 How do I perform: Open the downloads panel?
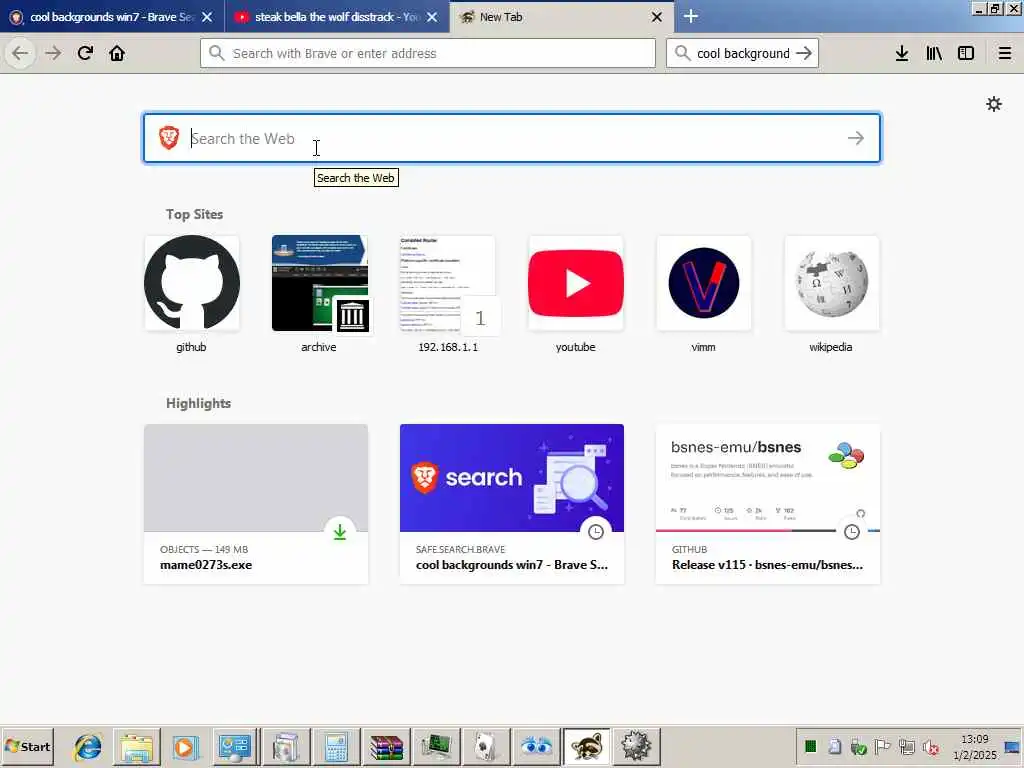tap(902, 53)
